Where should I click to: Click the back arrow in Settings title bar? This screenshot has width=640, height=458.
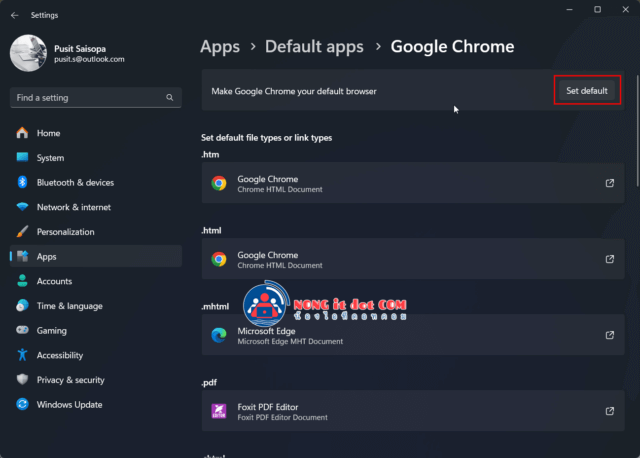click(15, 15)
